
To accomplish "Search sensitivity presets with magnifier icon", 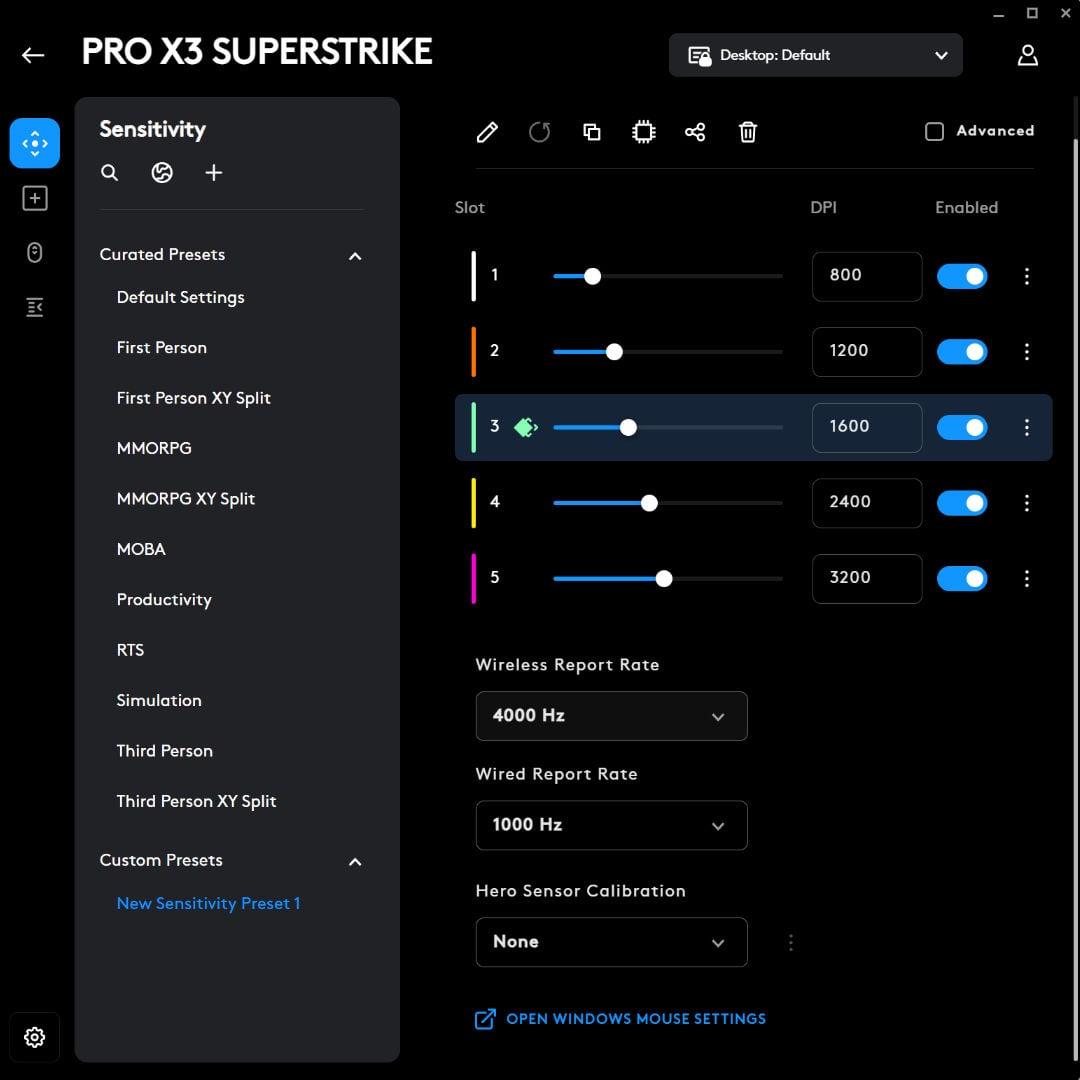I will pyautogui.click(x=110, y=172).
